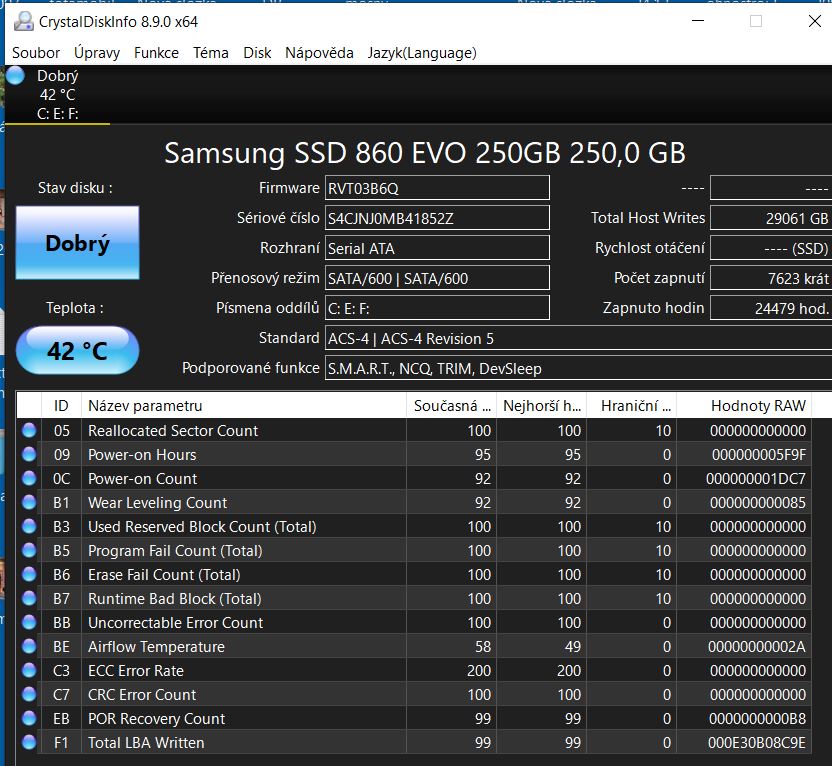
Task: Click the status orb beside CRC Error Count
Action: pos(29,695)
